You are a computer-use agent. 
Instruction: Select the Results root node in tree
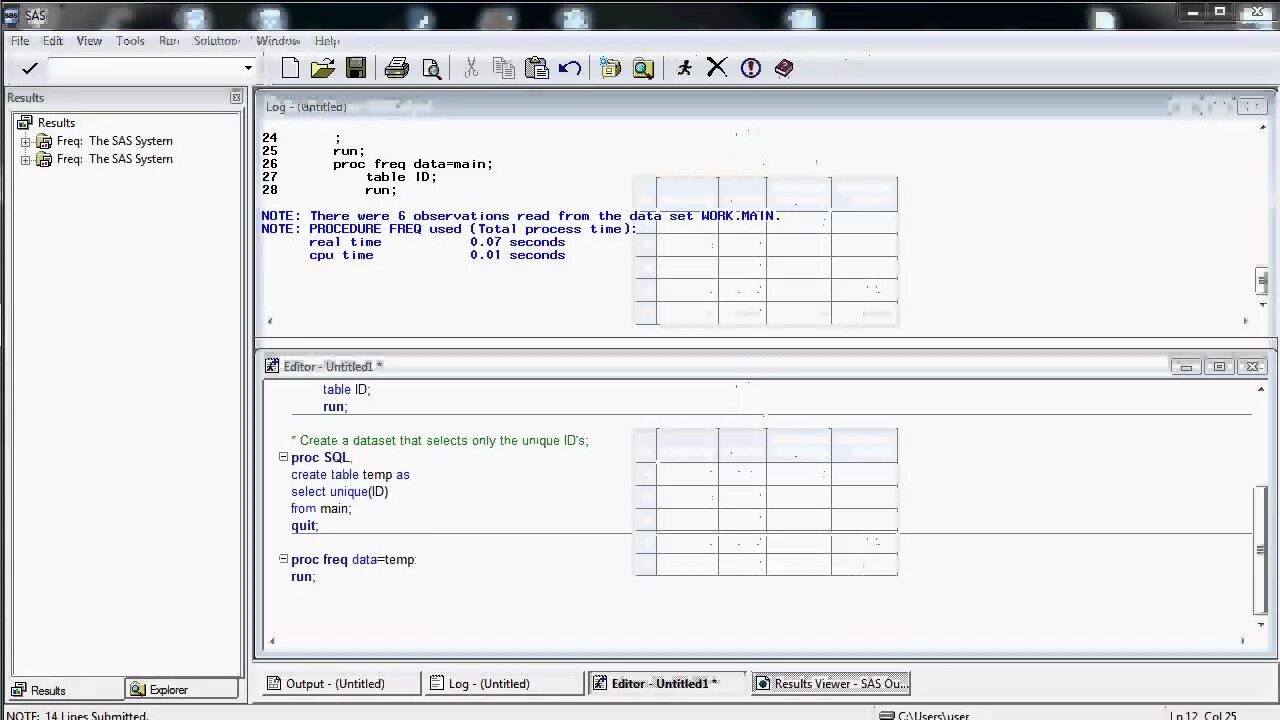pyautogui.click(x=56, y=122)
